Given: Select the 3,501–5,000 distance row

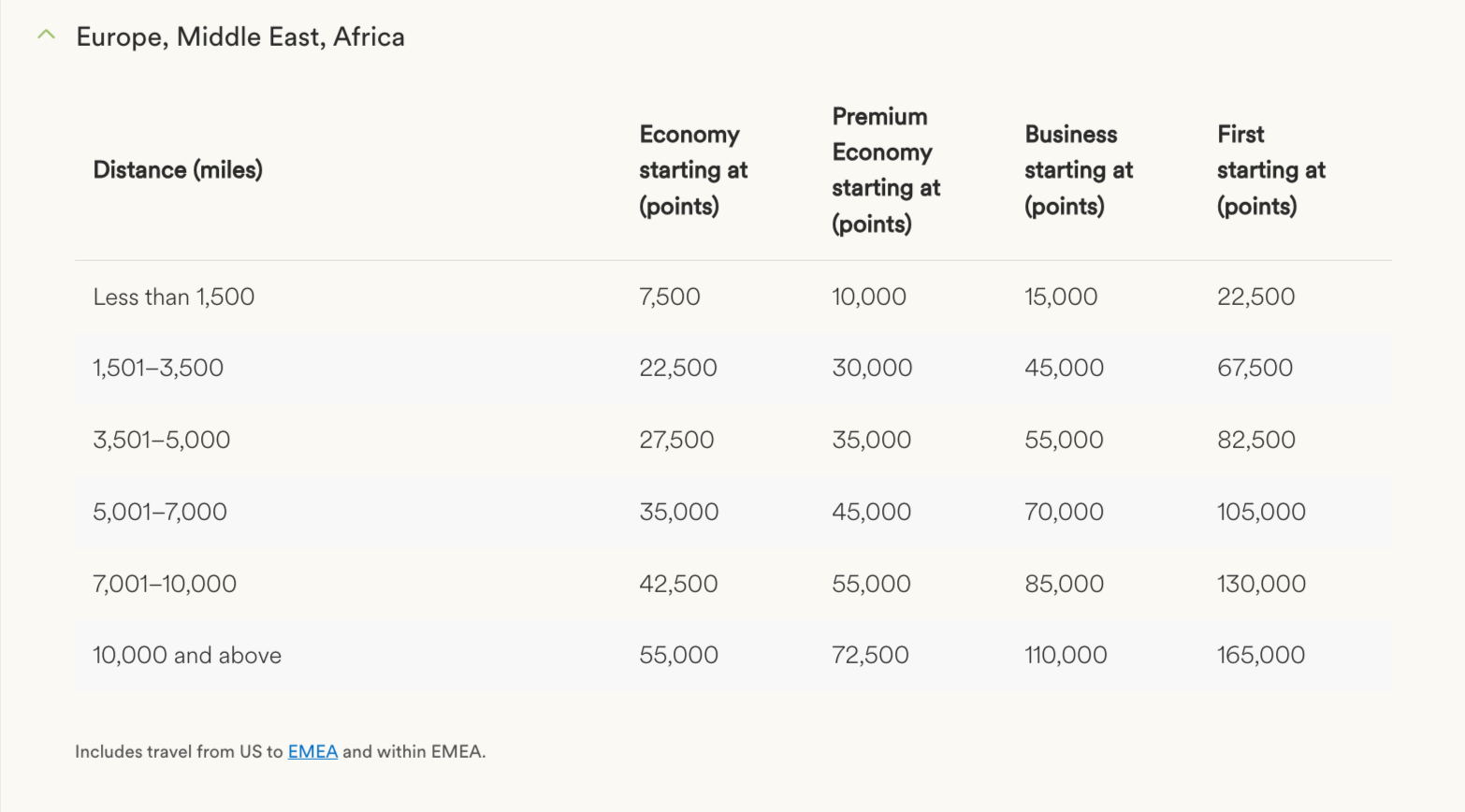Looking at the screenshot, I should pos(162,440).
